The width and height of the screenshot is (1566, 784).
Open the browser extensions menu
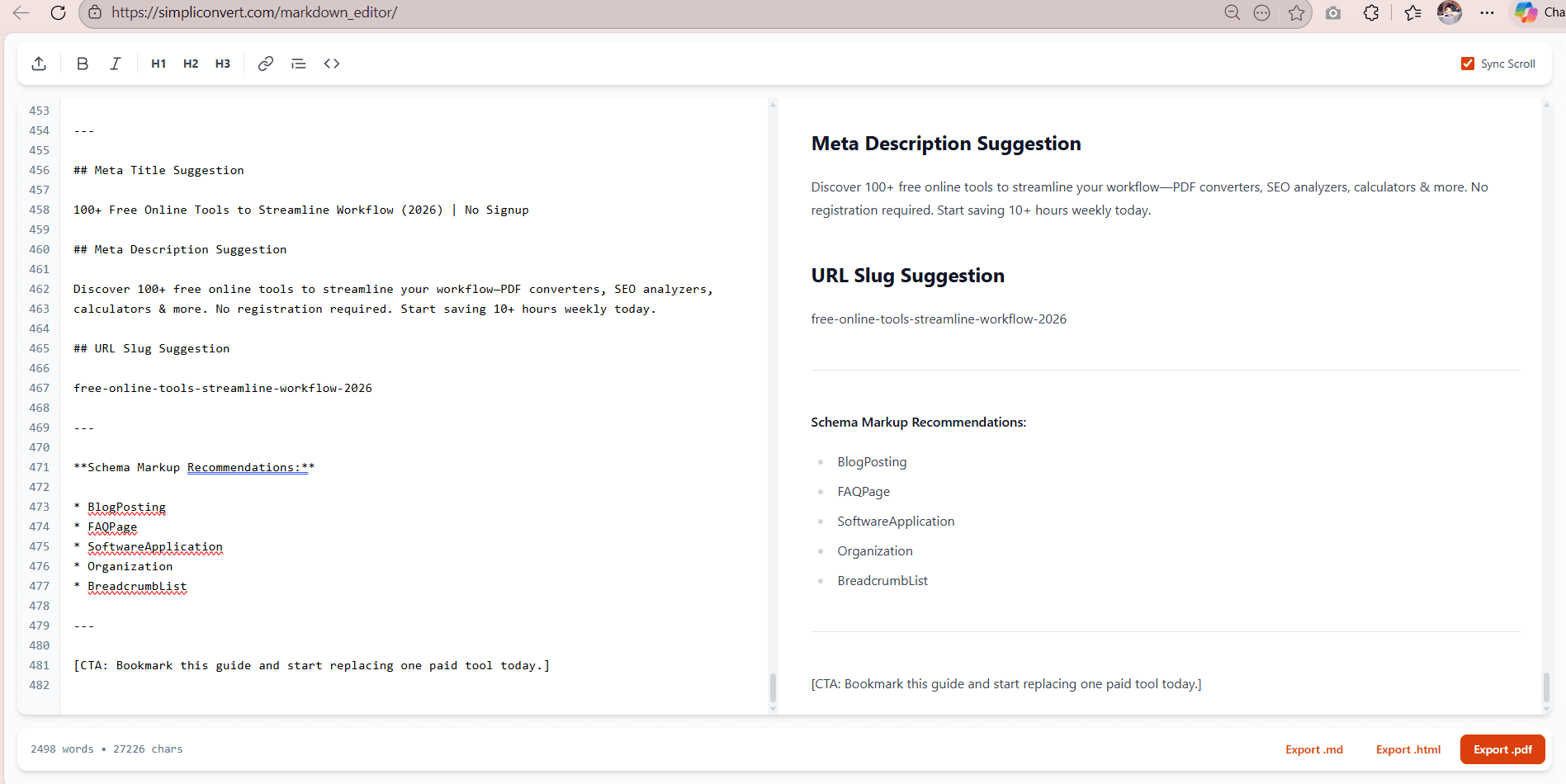click(x=1371, y=12)
